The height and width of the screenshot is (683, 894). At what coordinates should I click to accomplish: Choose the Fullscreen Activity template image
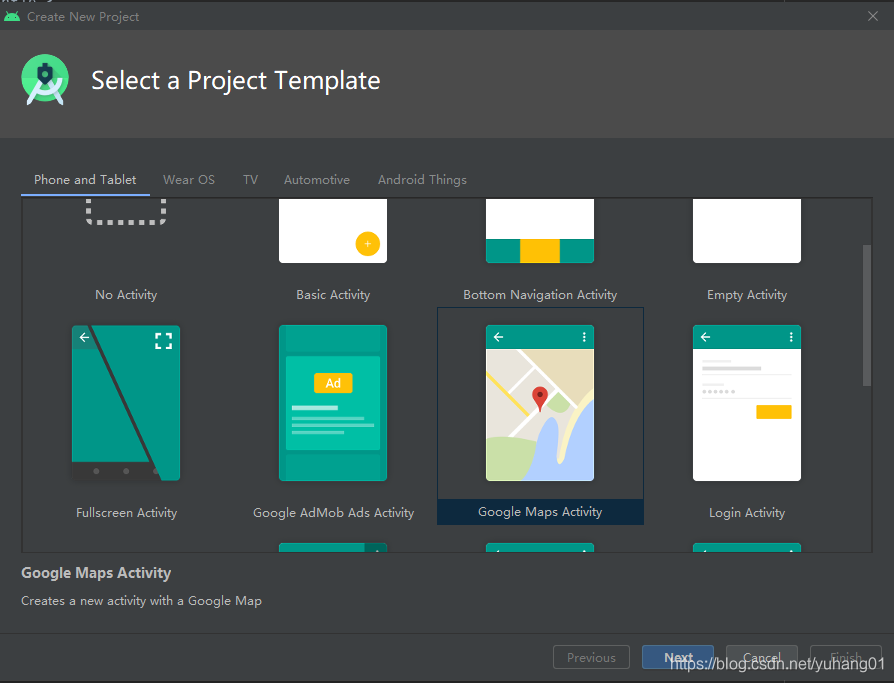coord(126,403)
